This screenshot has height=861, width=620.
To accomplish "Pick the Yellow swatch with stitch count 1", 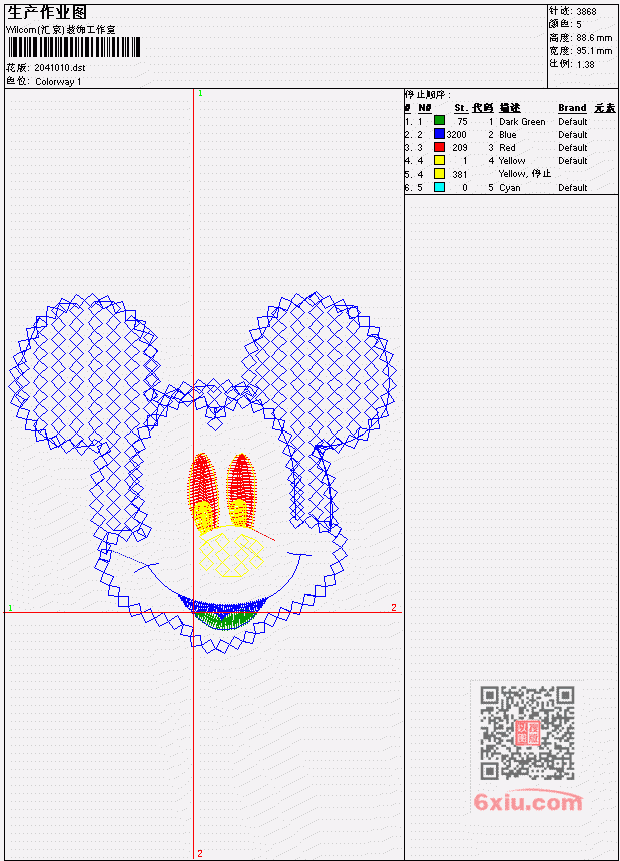I will [439, 160].
